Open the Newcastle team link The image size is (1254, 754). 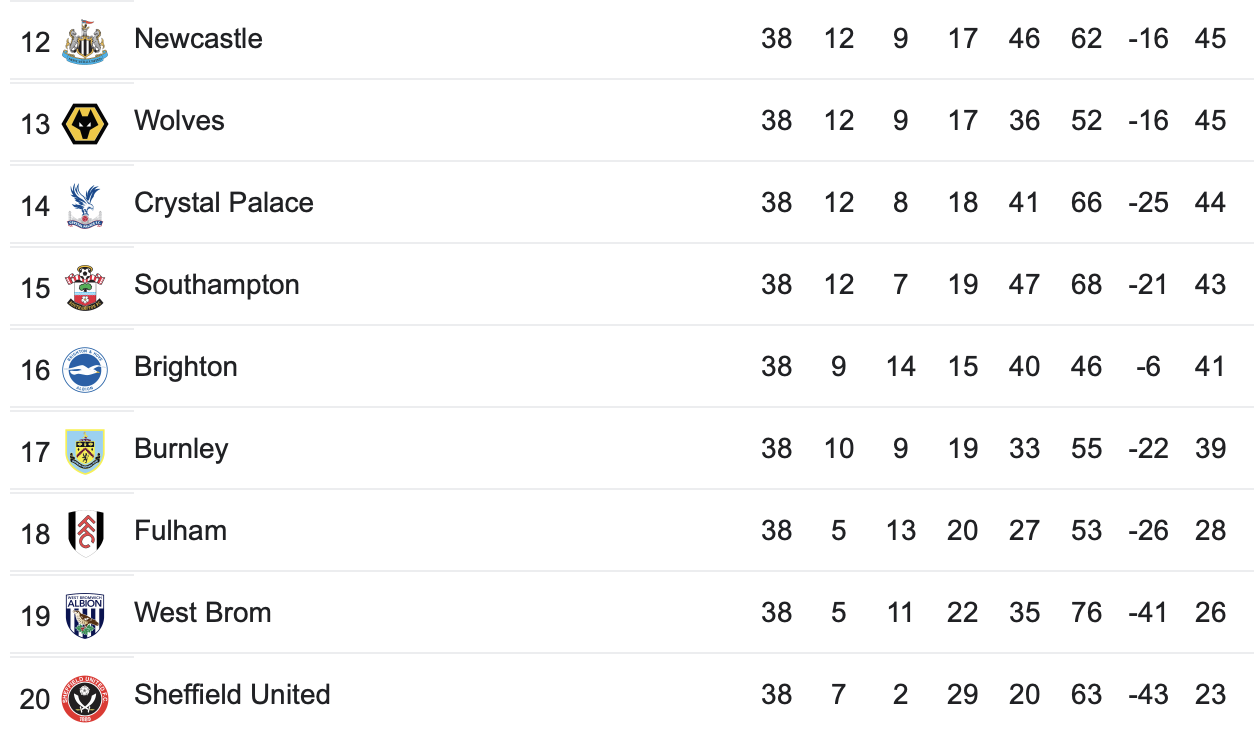pyautogui.click(x=198, y=39)
